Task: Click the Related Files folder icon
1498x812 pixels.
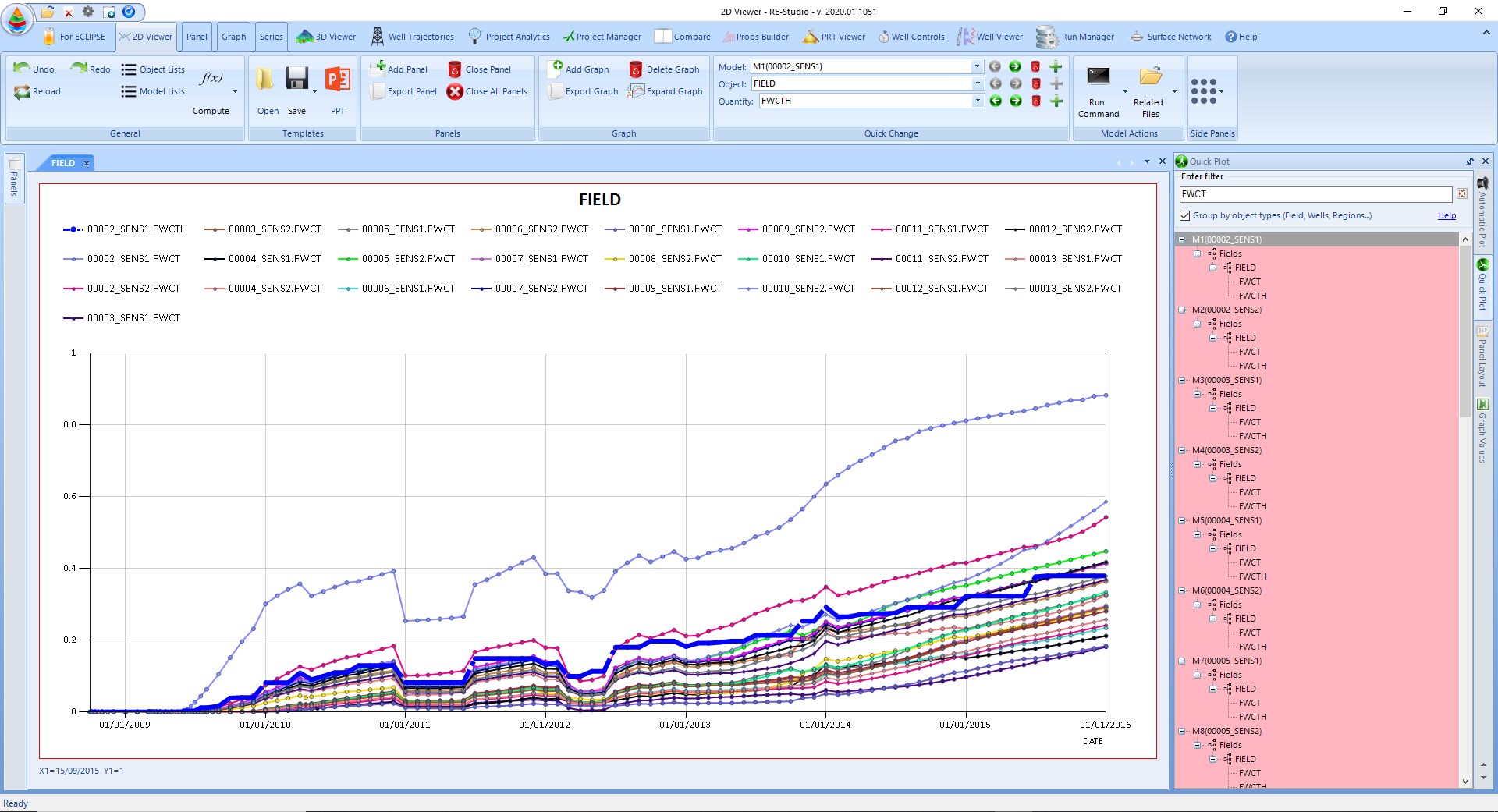Action: [1149, 76]
